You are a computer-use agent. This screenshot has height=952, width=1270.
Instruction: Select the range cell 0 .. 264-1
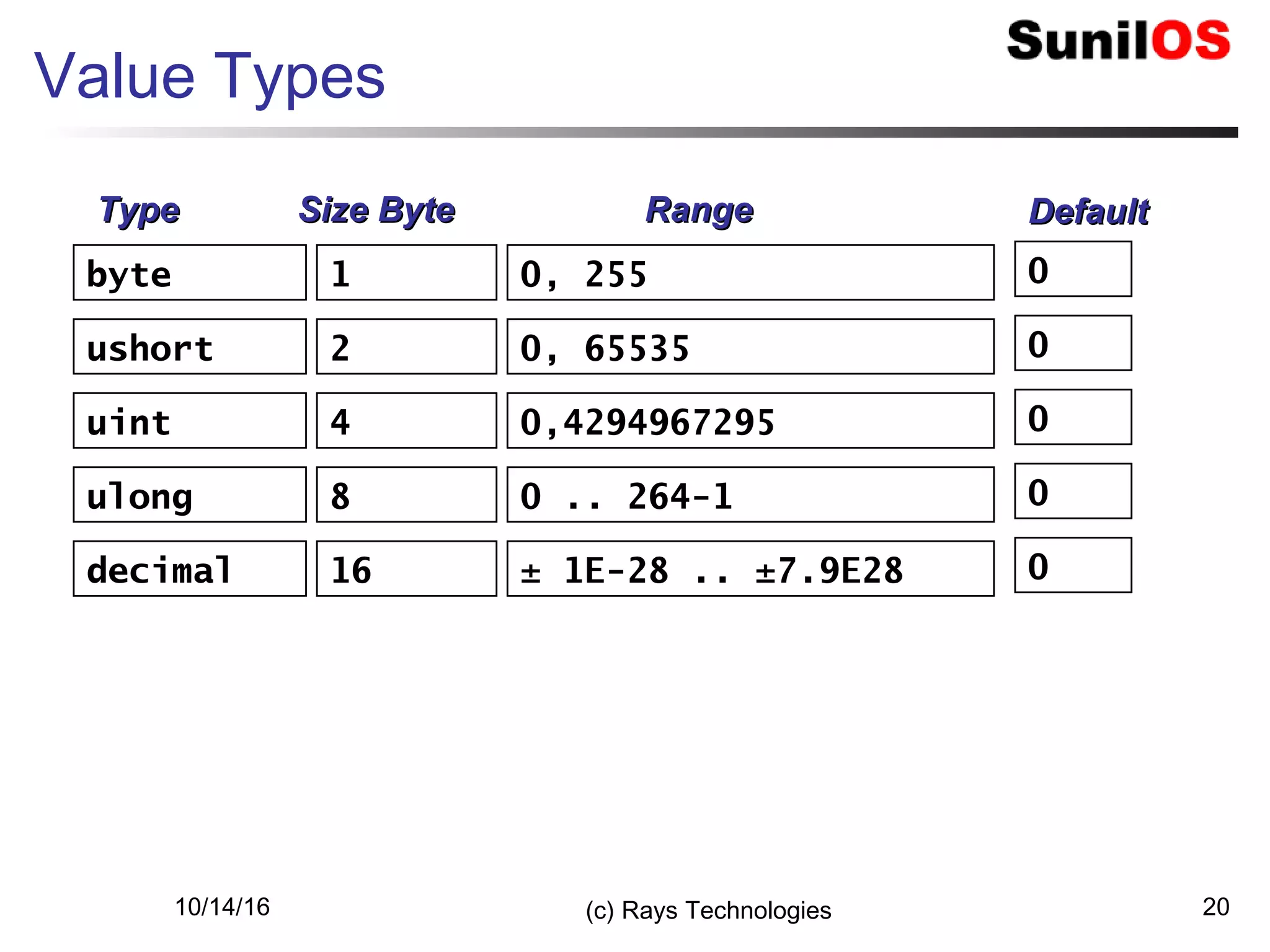click(x=750, y=495)
